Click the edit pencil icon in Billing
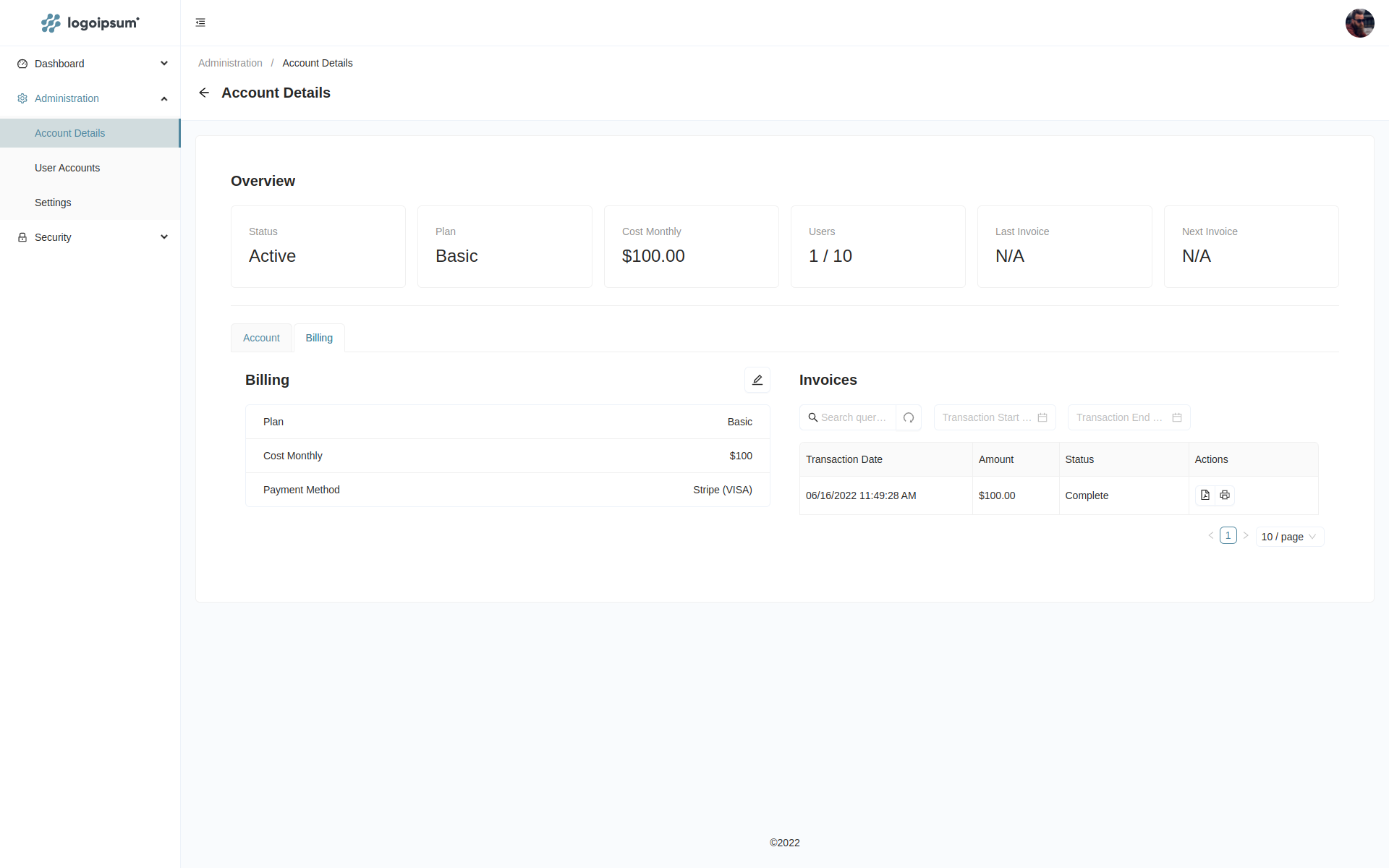 pos(757,380)
